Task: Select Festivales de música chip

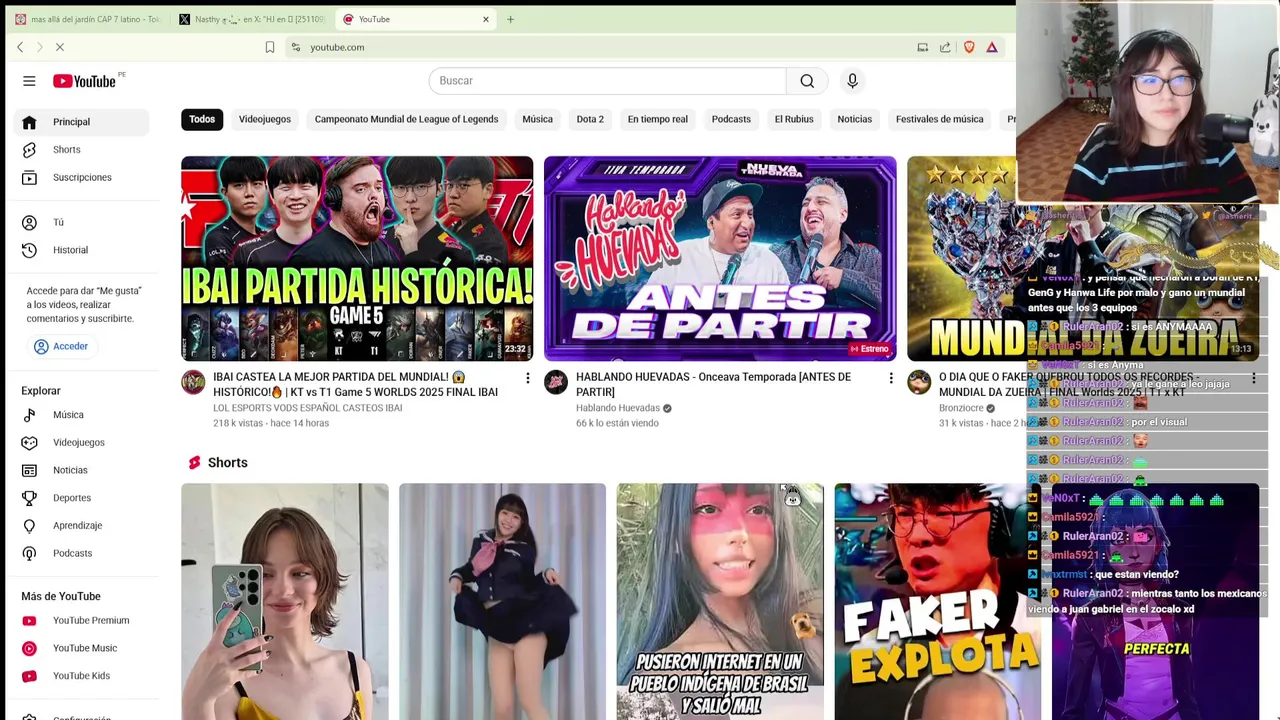Action: pos(940,119)
